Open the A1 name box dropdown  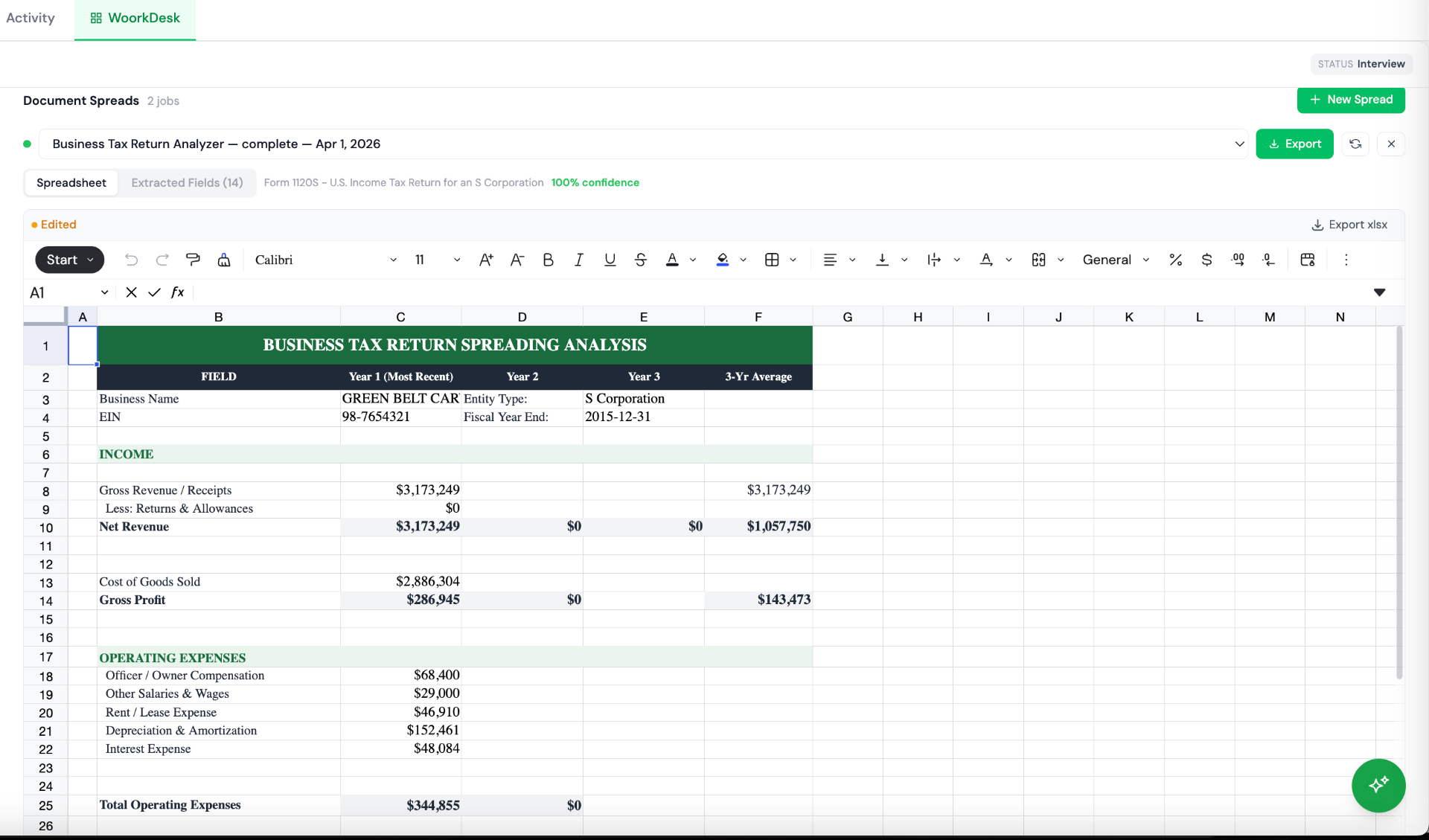pos(104,292)
